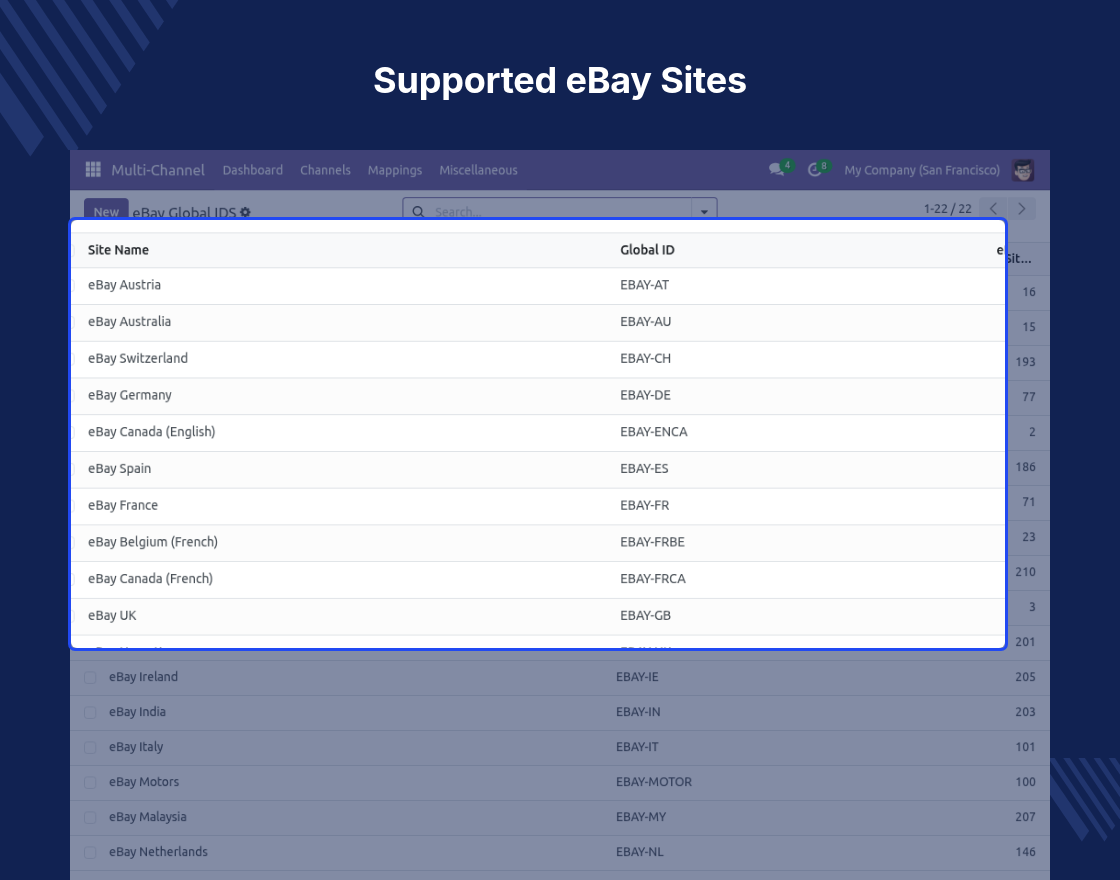Screen dimensions: 1120x880
Task: Tick the eBay Malaysia row checkbox
Action: pos(90,817)
